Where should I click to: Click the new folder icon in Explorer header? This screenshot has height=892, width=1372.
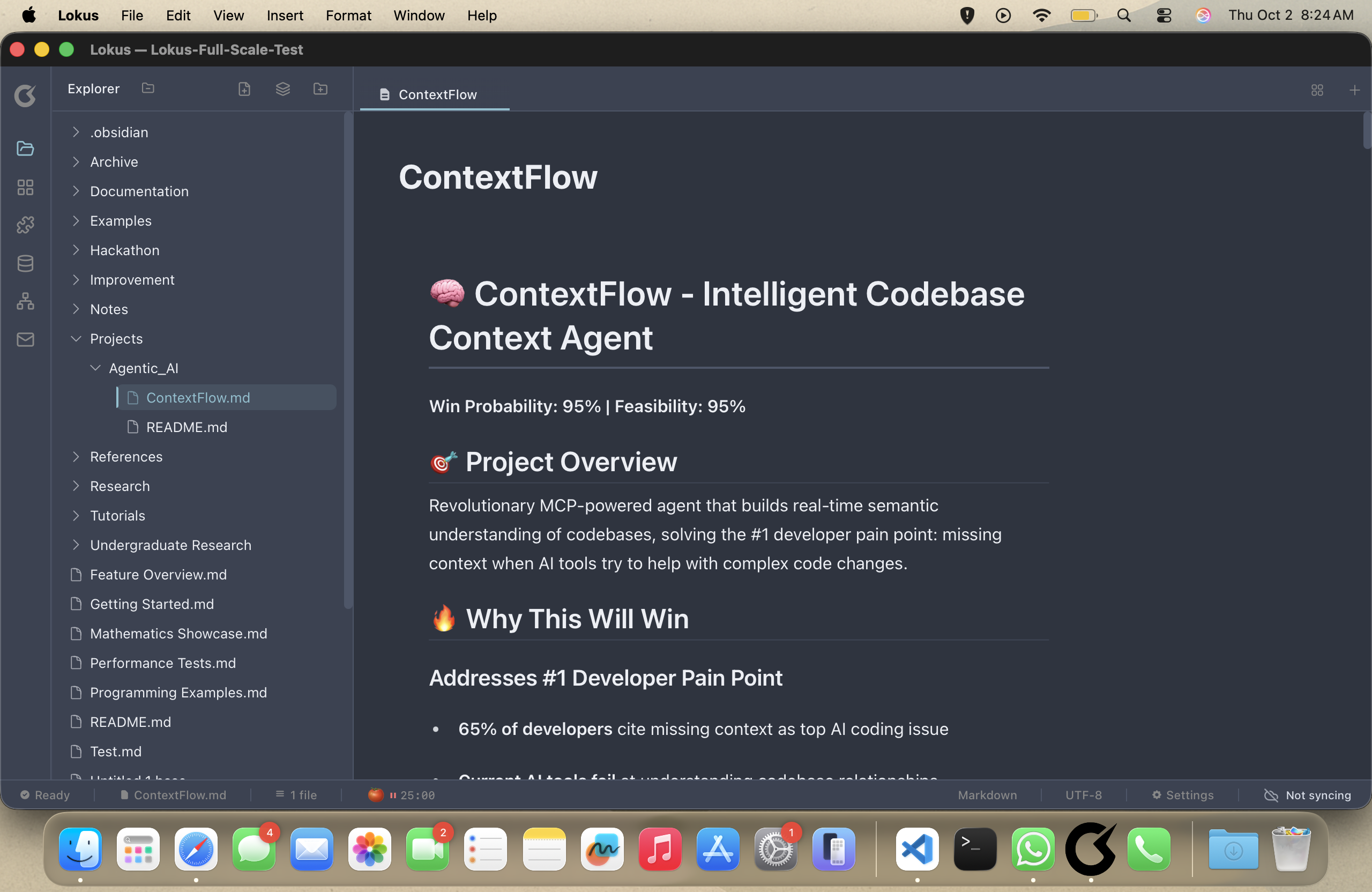[x=320, y=89]
